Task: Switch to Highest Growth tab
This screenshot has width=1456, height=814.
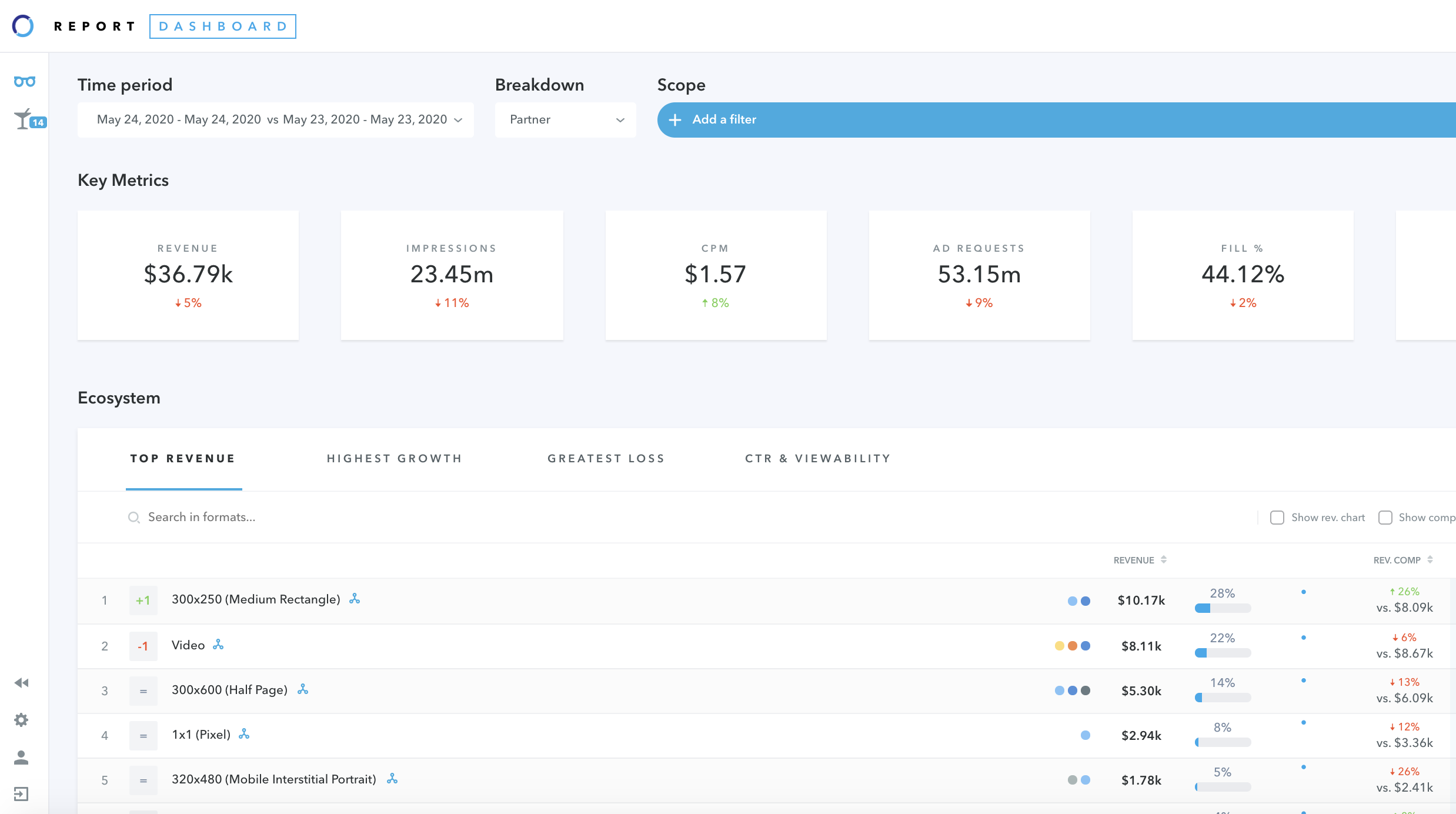Action: [x=395, y=459]
